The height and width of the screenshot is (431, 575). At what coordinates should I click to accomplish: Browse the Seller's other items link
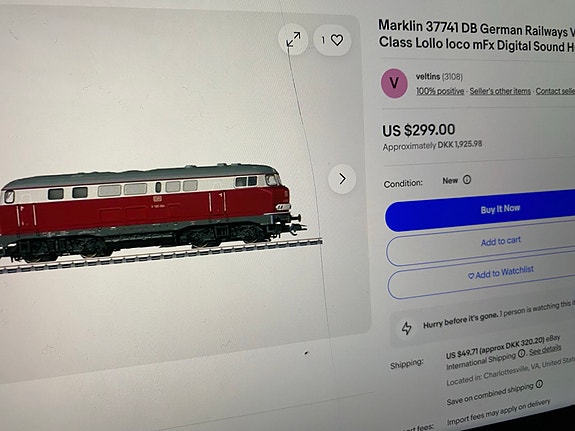500,91
